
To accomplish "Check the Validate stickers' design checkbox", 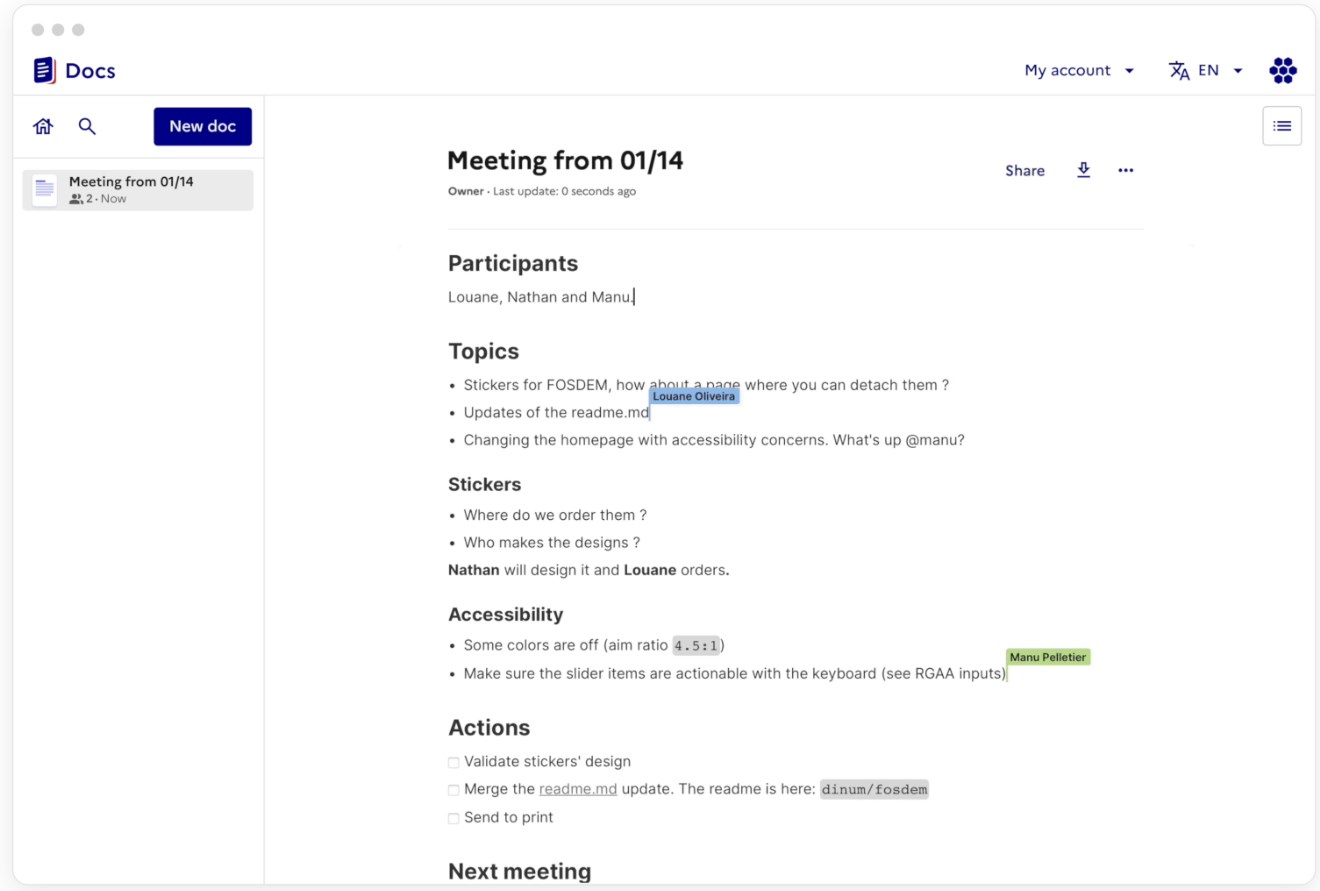I will tap(453, 761).
